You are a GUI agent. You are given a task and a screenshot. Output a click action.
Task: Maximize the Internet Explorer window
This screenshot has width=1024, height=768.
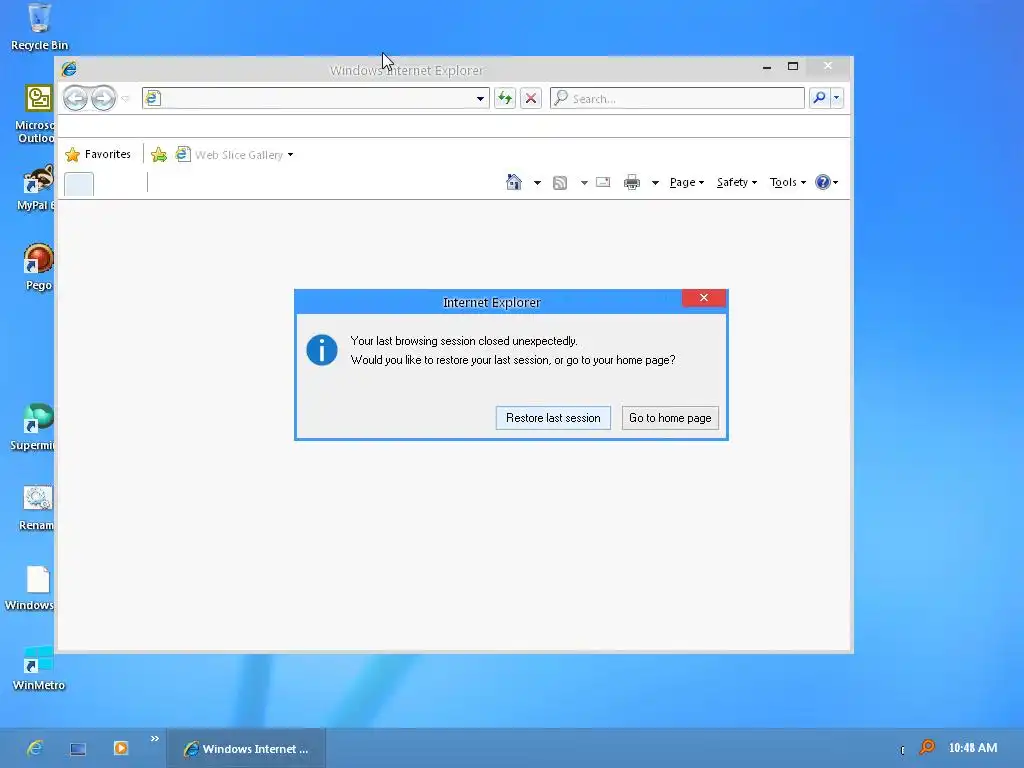pyautogui.click(x=793, y=67)
